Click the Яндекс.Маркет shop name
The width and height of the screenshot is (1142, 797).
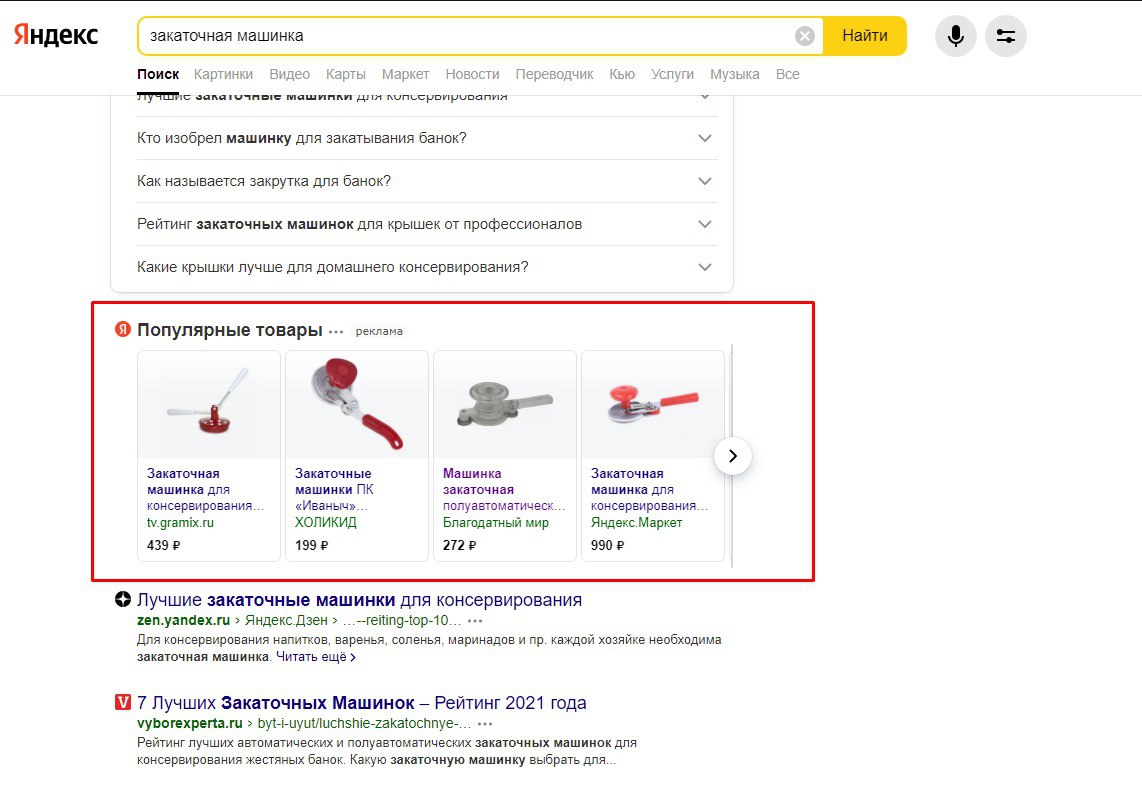pos(637,522)
